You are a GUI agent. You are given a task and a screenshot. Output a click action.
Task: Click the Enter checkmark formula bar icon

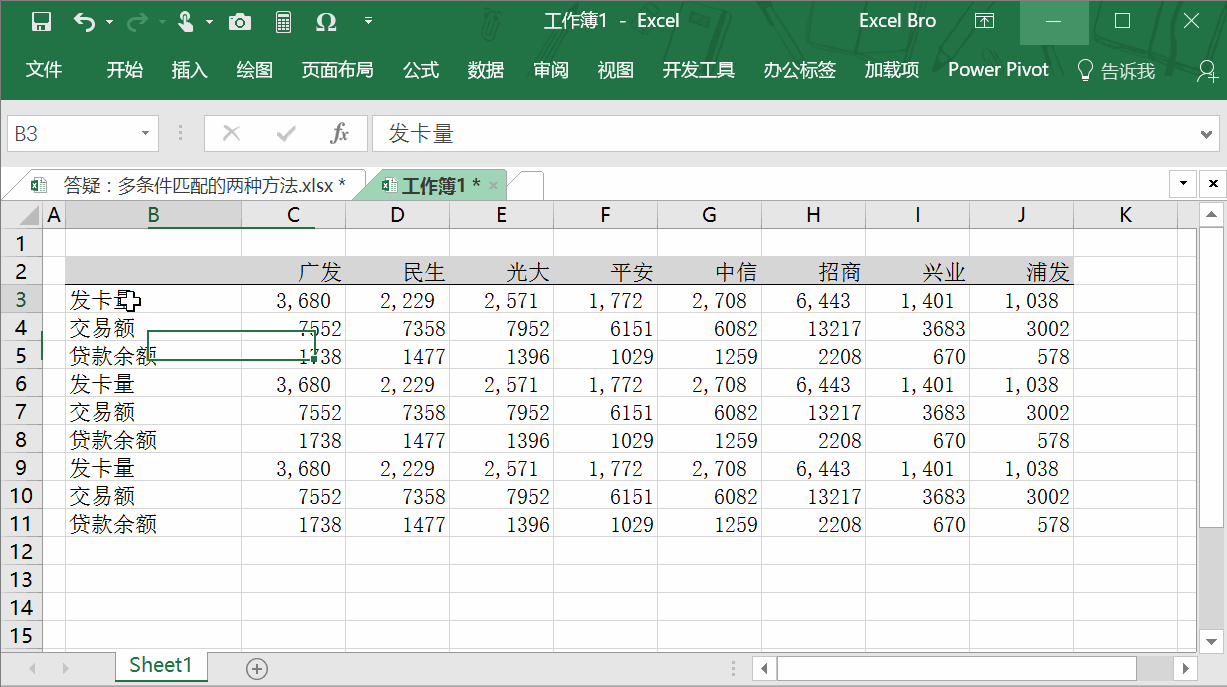click(x=286, y=134)
